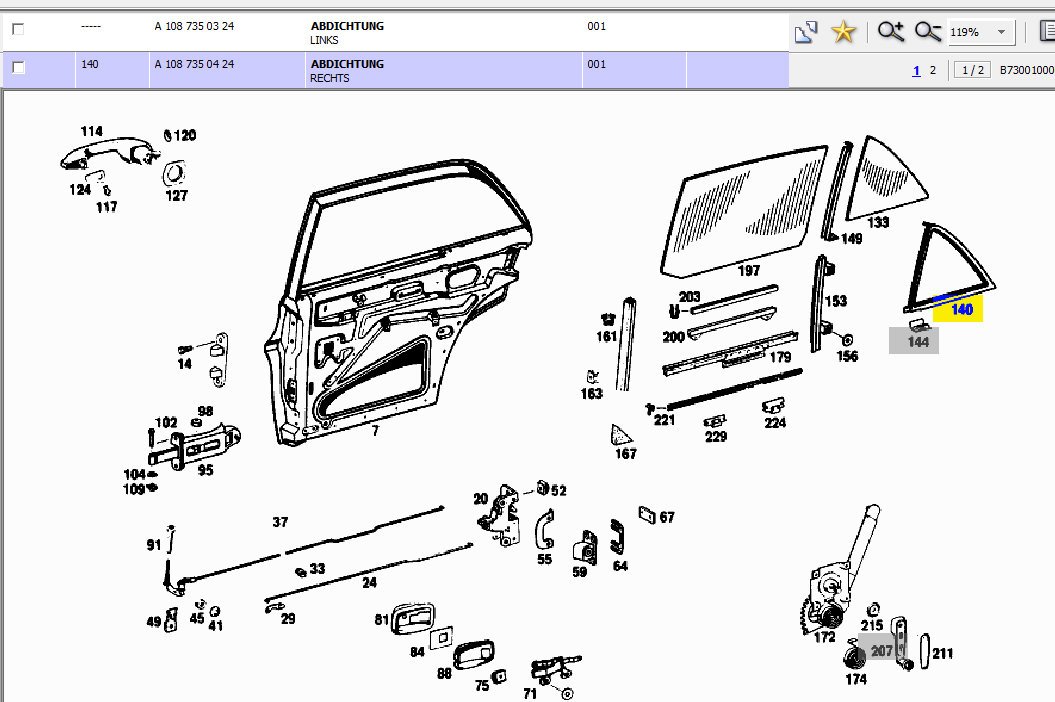The height and width of the screenshot is (702, 1055).
Task: Select callout 211 crank cover
Action: click(x=943, y=653)
